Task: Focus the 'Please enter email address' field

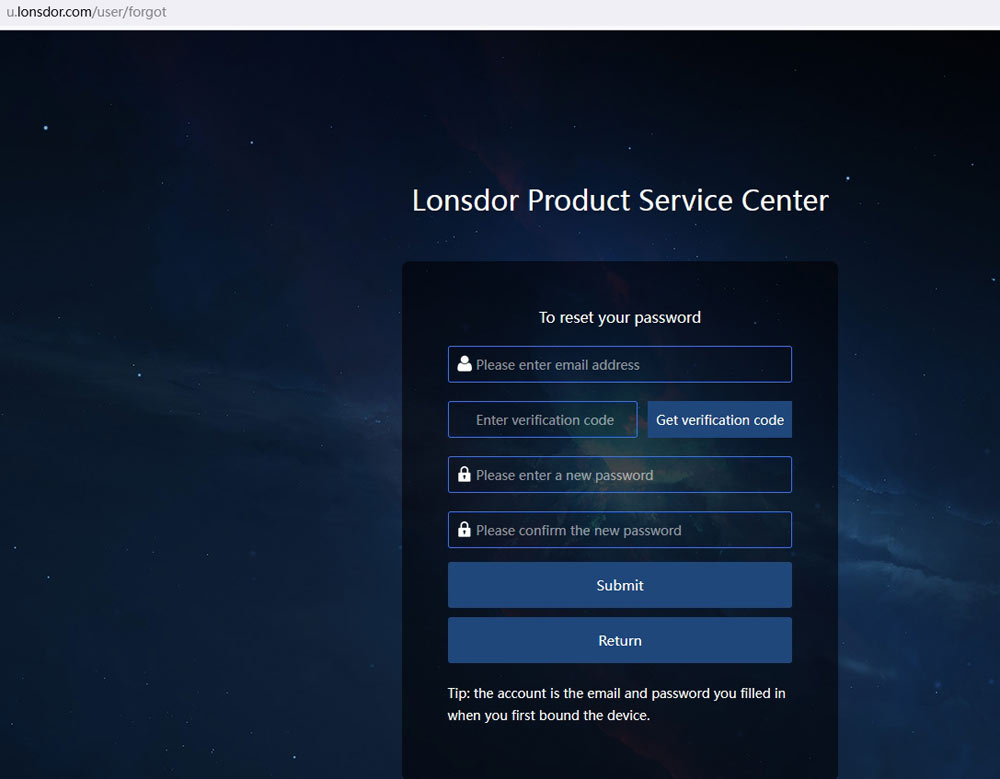Action: click(x=630, y=365)
